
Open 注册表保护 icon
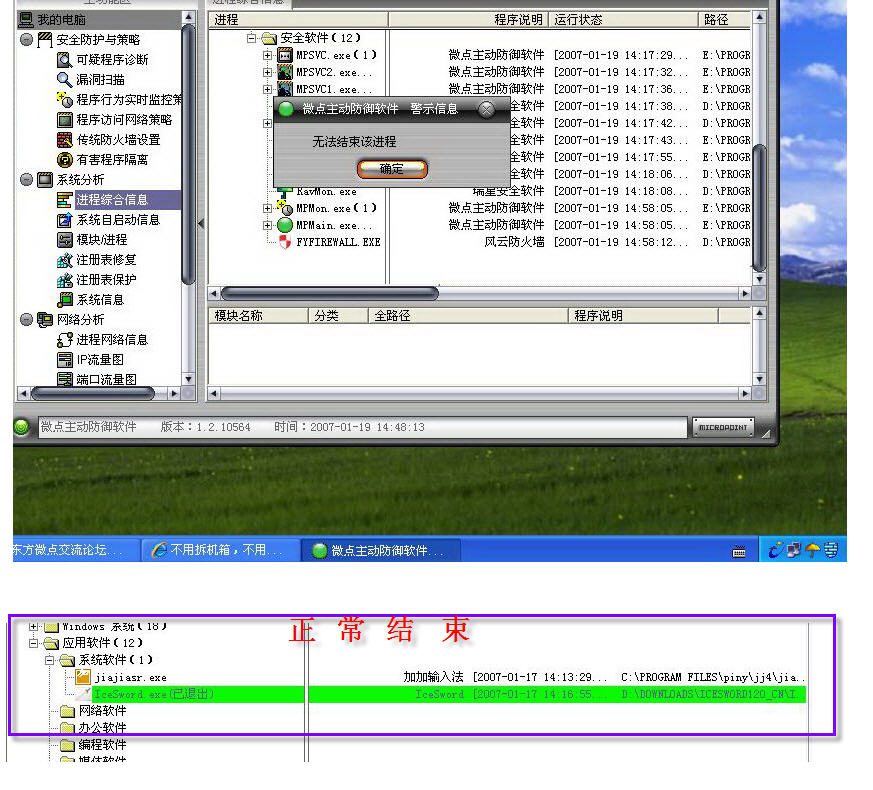pyautogui.click(x=65, y=280)
